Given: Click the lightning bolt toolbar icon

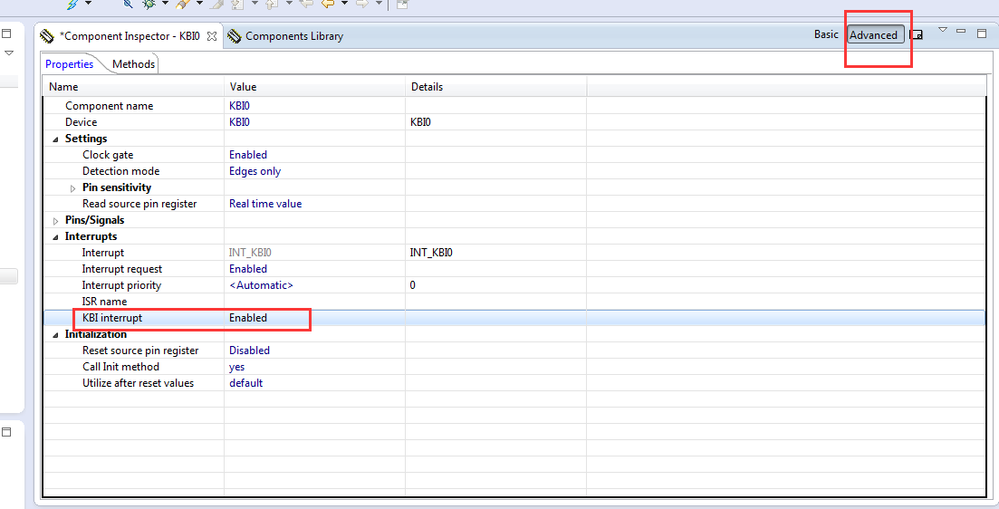Looking at the screenshot, I should (x=72, y=4).
